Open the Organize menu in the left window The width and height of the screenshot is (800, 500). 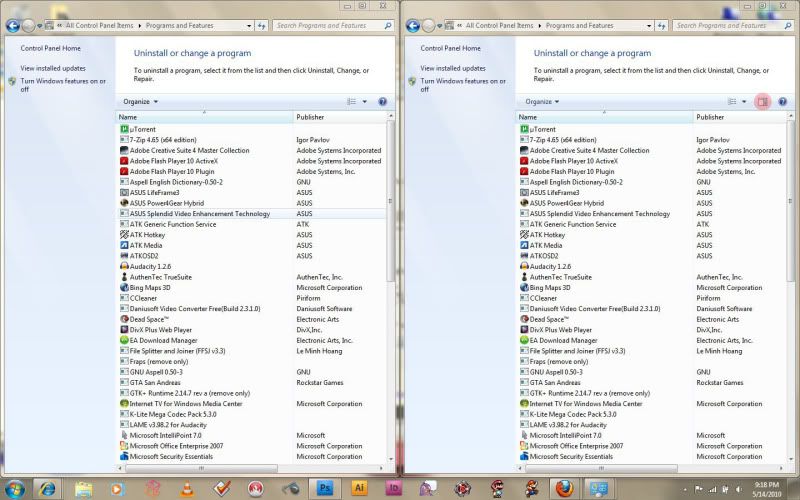coord(140,102)
